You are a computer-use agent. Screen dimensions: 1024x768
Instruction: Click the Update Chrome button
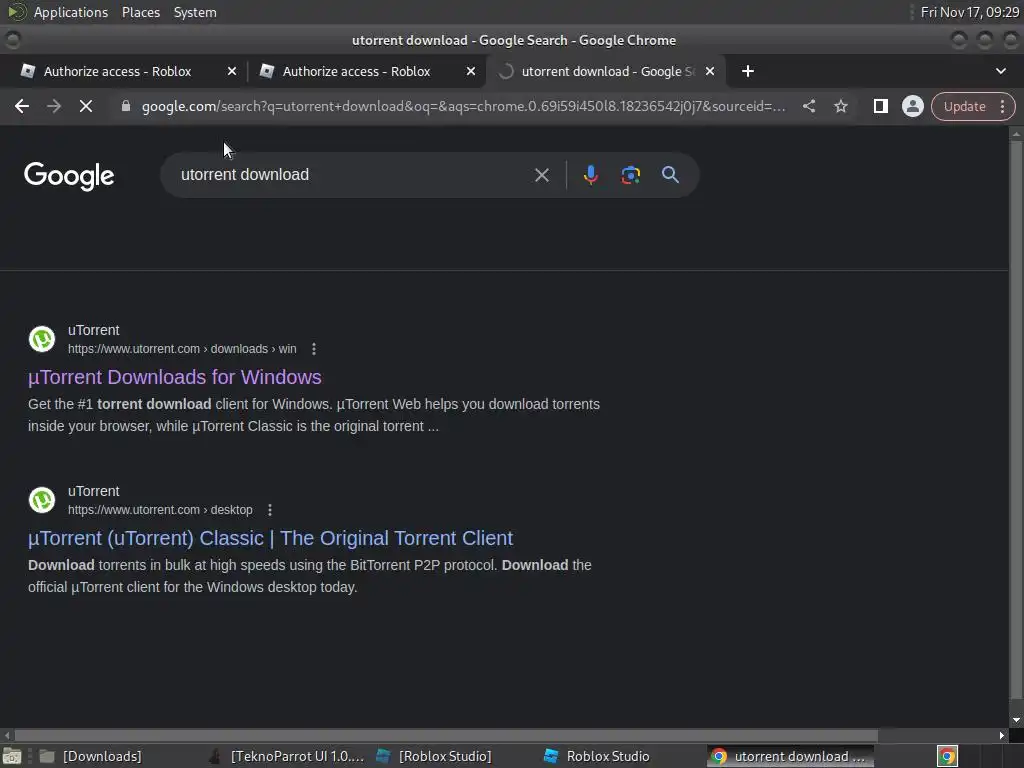point(965,106)
